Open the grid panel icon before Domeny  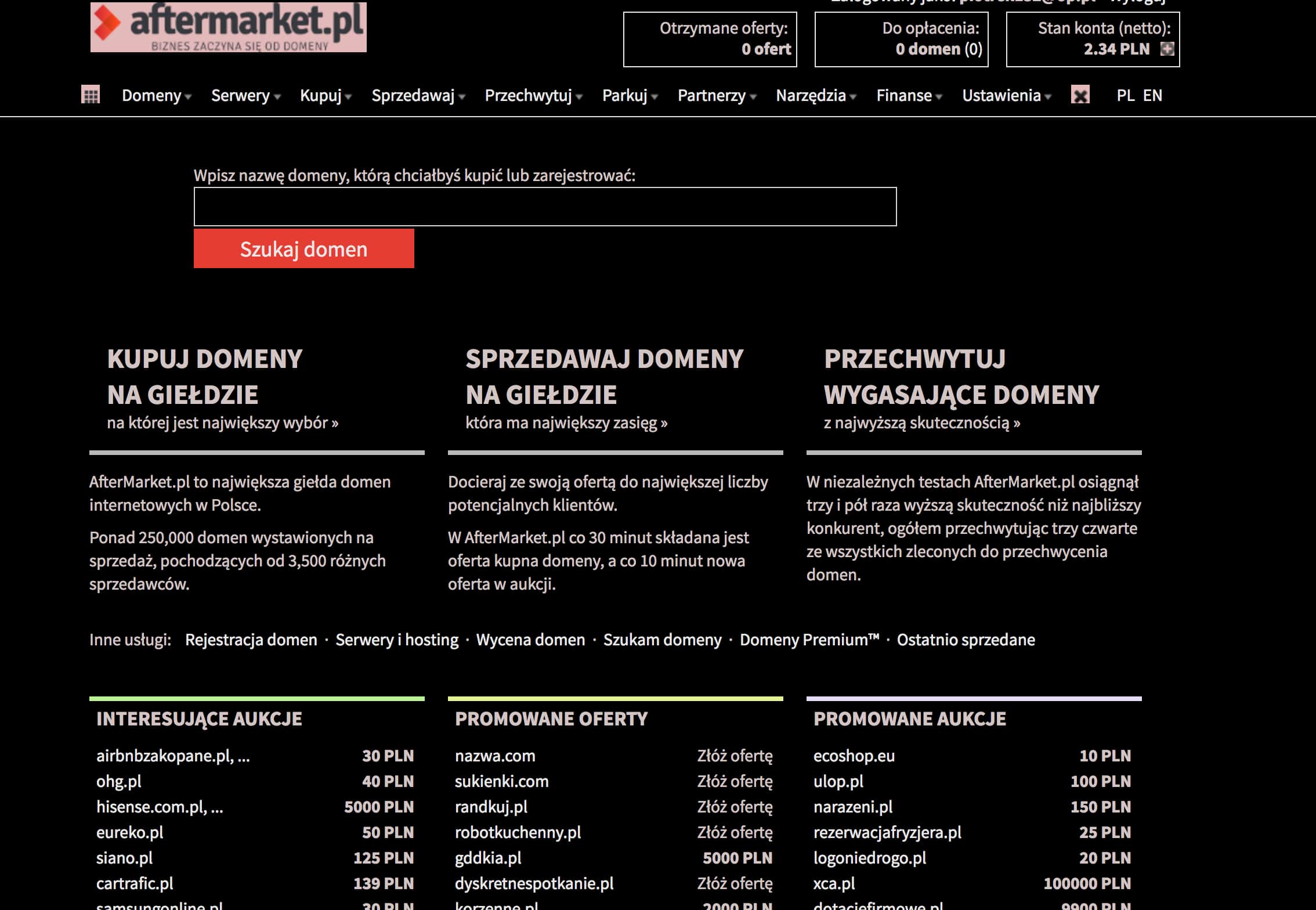click(91, 95)
